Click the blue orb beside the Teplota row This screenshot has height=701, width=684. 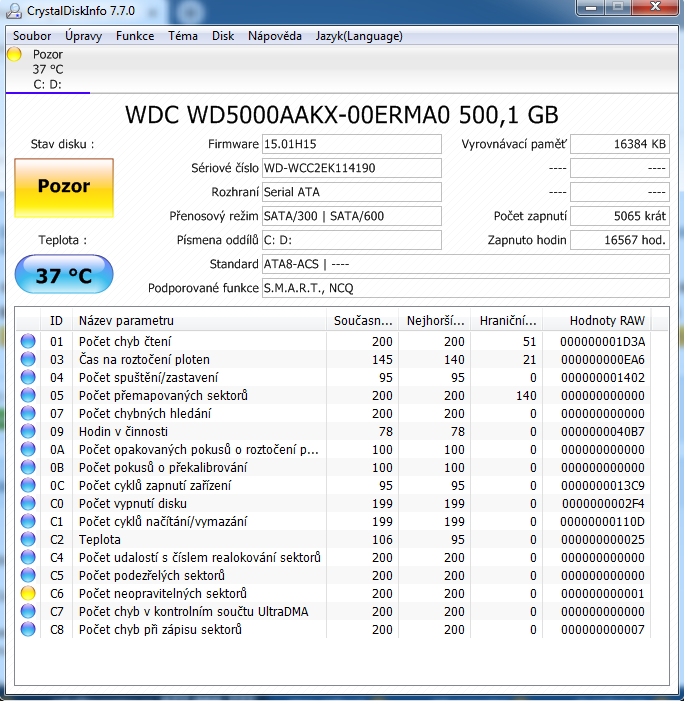28,539
